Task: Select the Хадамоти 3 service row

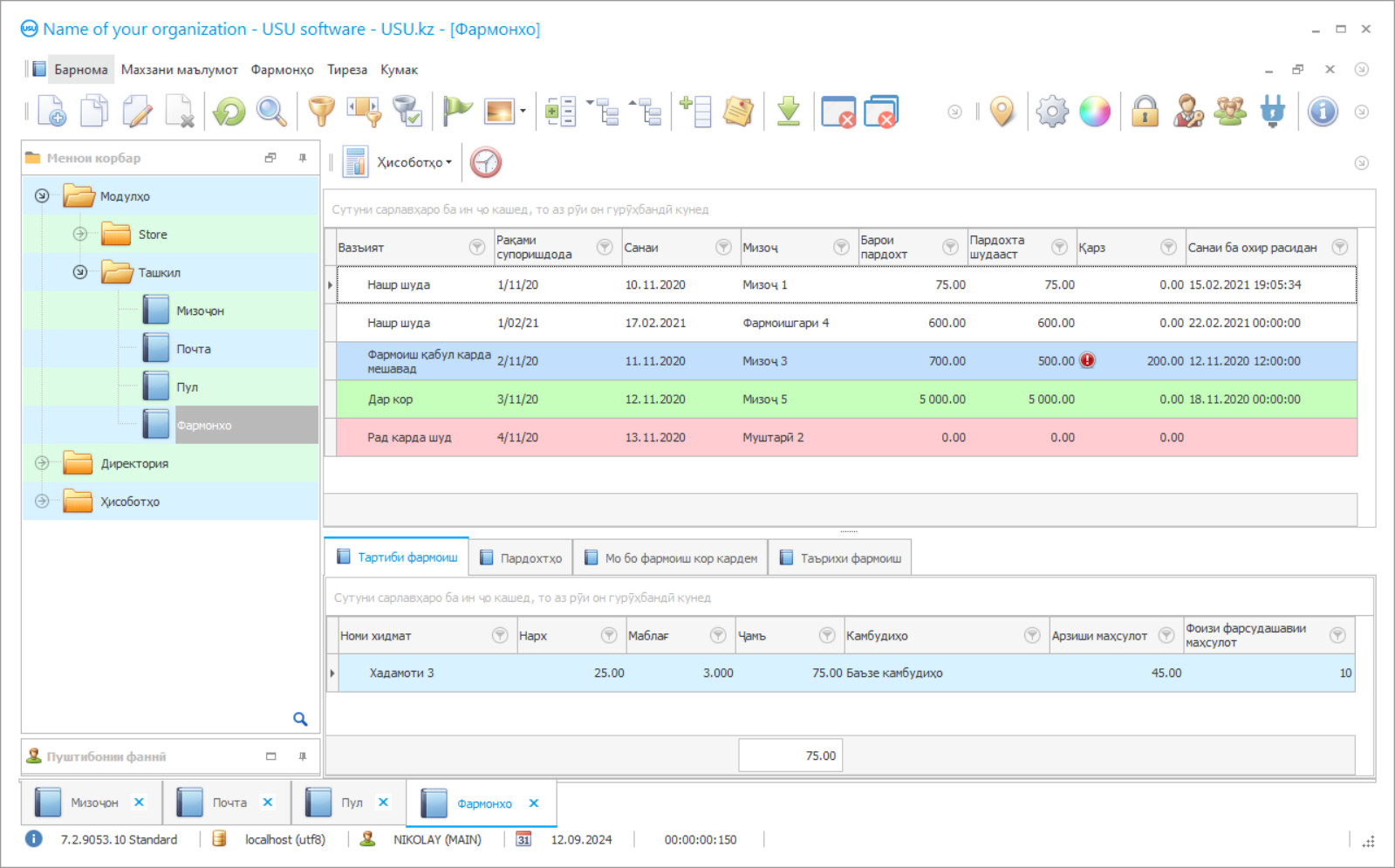Action: coord(846,673)
